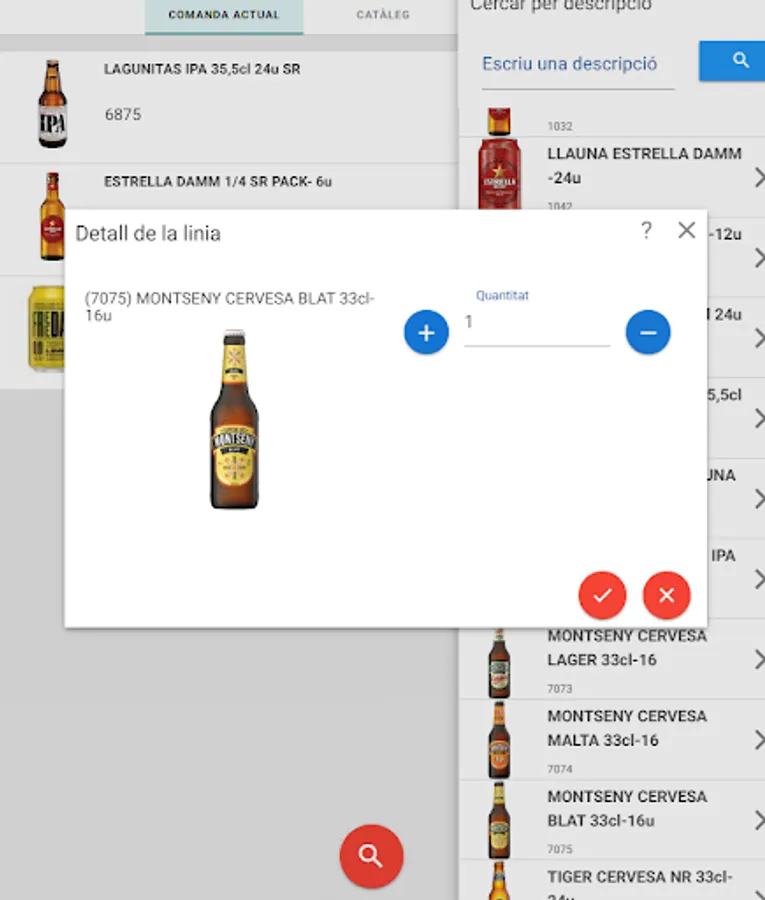Focus the Escriu una descripció field

pos(578,64)
